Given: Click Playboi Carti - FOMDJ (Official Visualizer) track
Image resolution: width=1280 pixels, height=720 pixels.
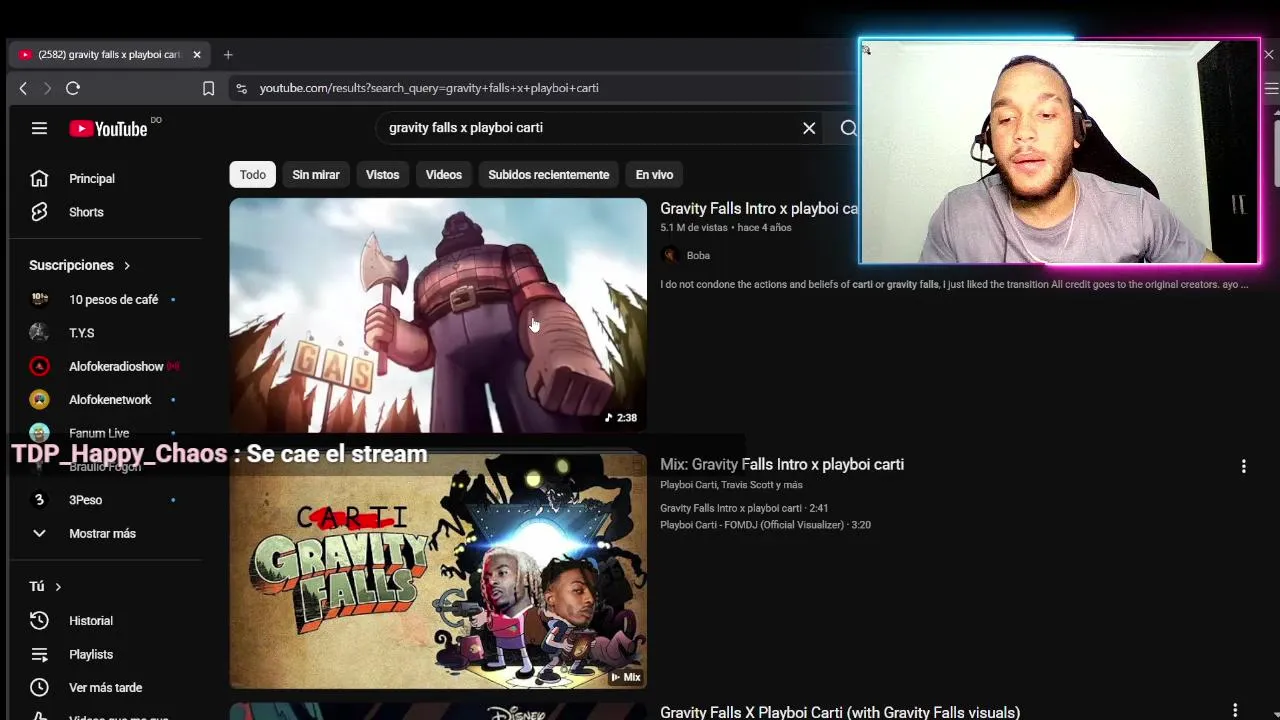Looking at the screenshot, I should [x=765, y=524].
